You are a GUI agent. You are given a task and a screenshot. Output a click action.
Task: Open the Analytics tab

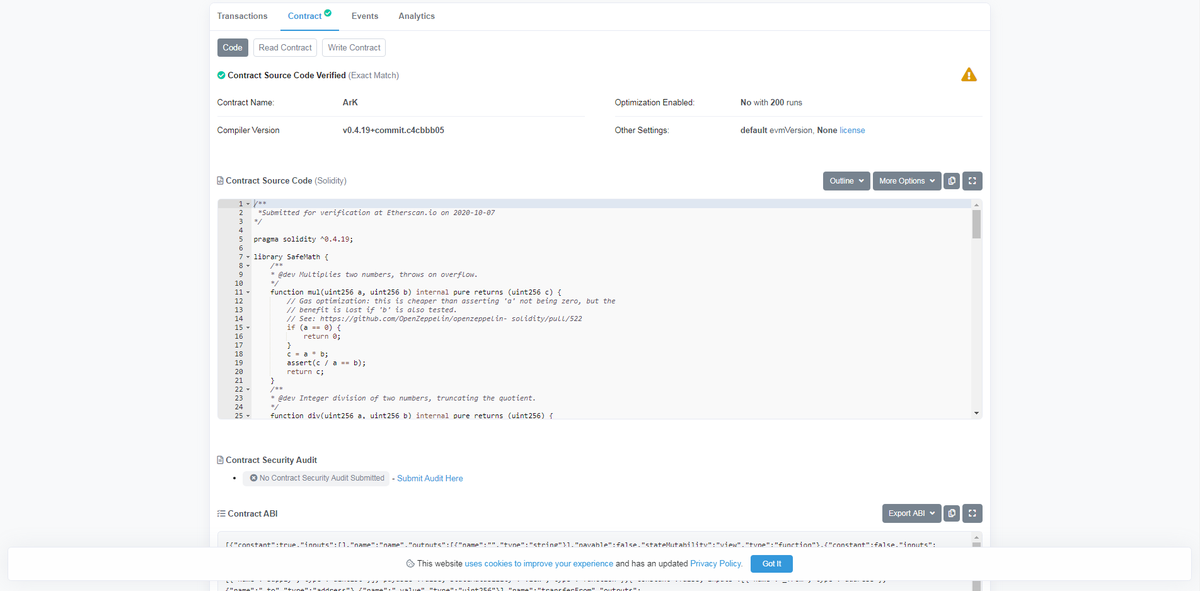click(x=416, y=16)
